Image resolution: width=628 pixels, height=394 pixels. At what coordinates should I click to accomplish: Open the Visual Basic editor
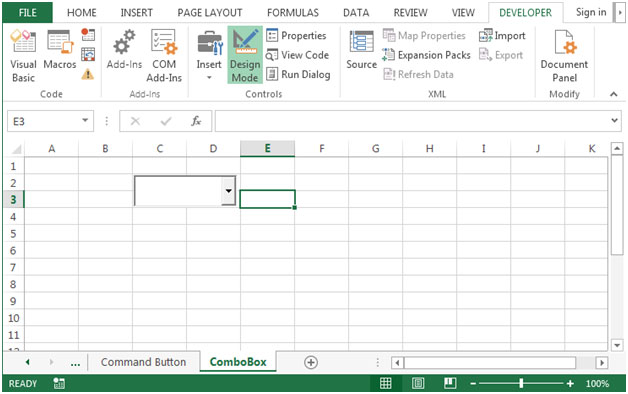(23, 56)
